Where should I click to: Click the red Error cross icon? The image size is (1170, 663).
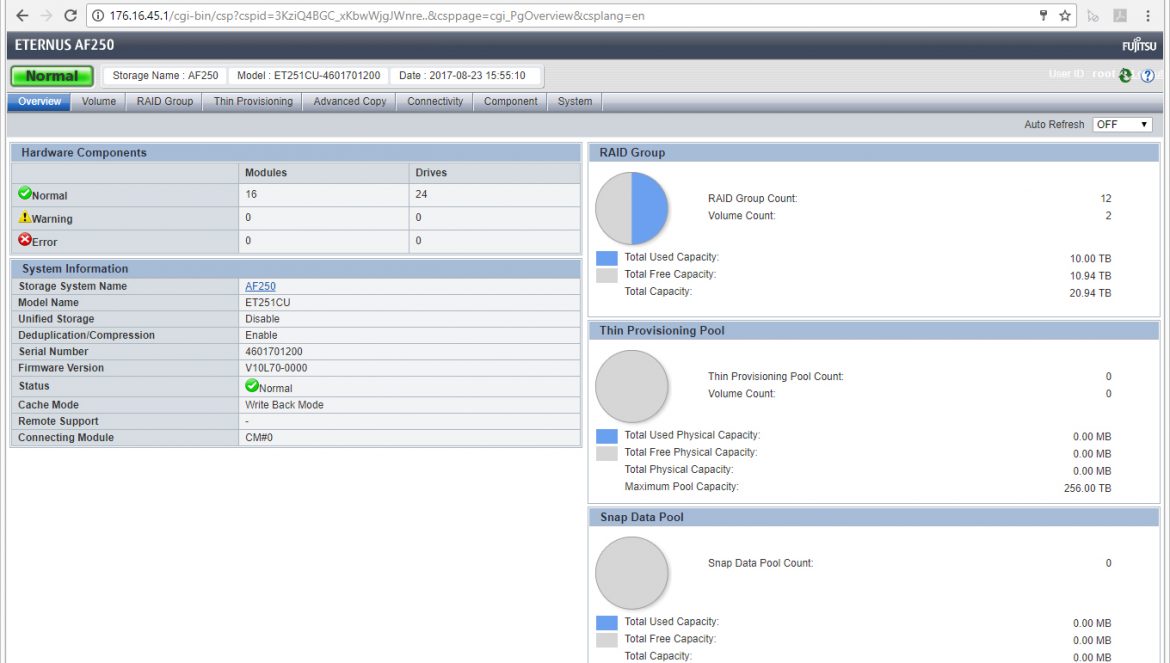[x=25, y=239]
